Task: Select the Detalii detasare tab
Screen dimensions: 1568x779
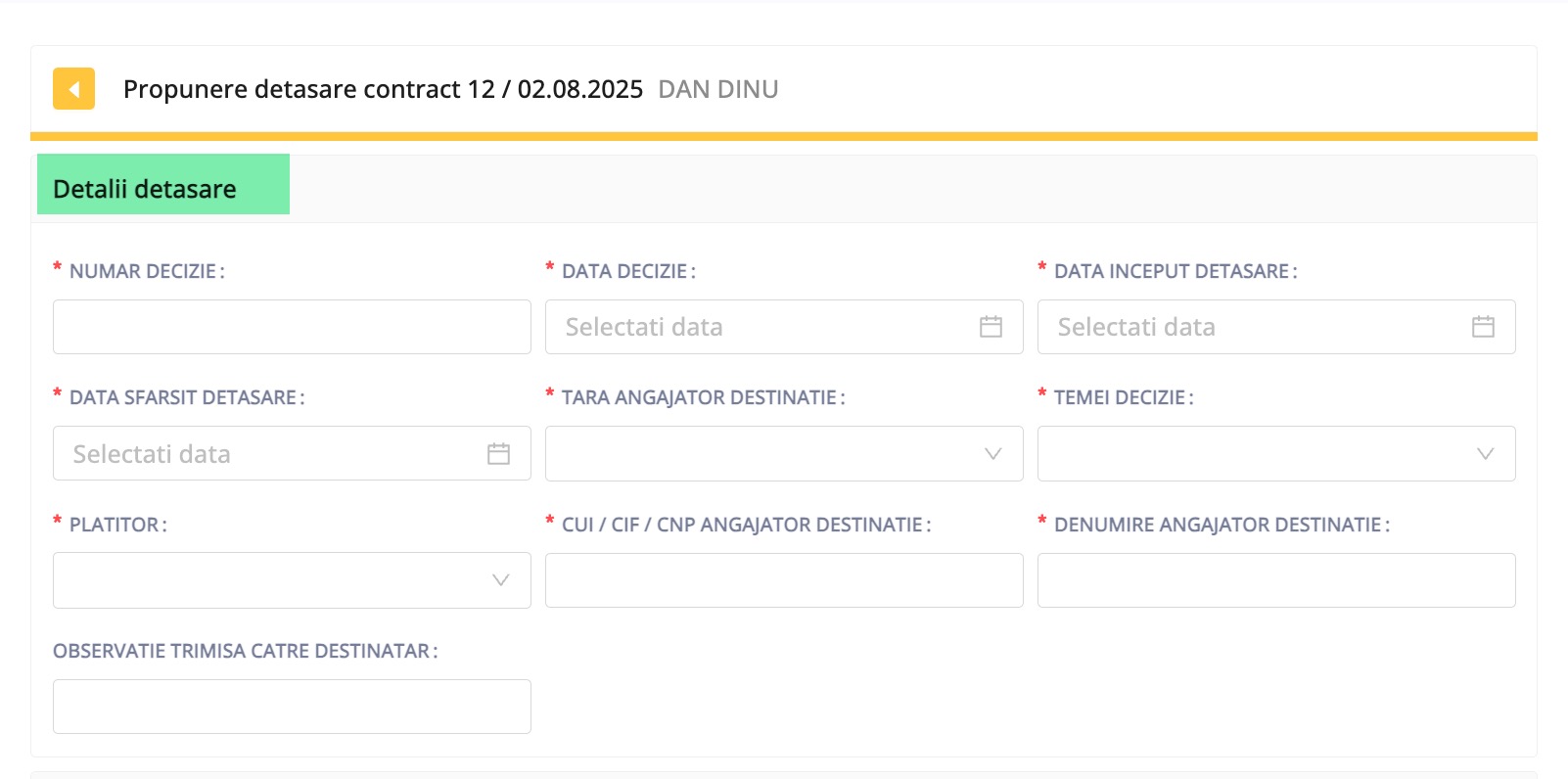Action: (x=163, y=184)
